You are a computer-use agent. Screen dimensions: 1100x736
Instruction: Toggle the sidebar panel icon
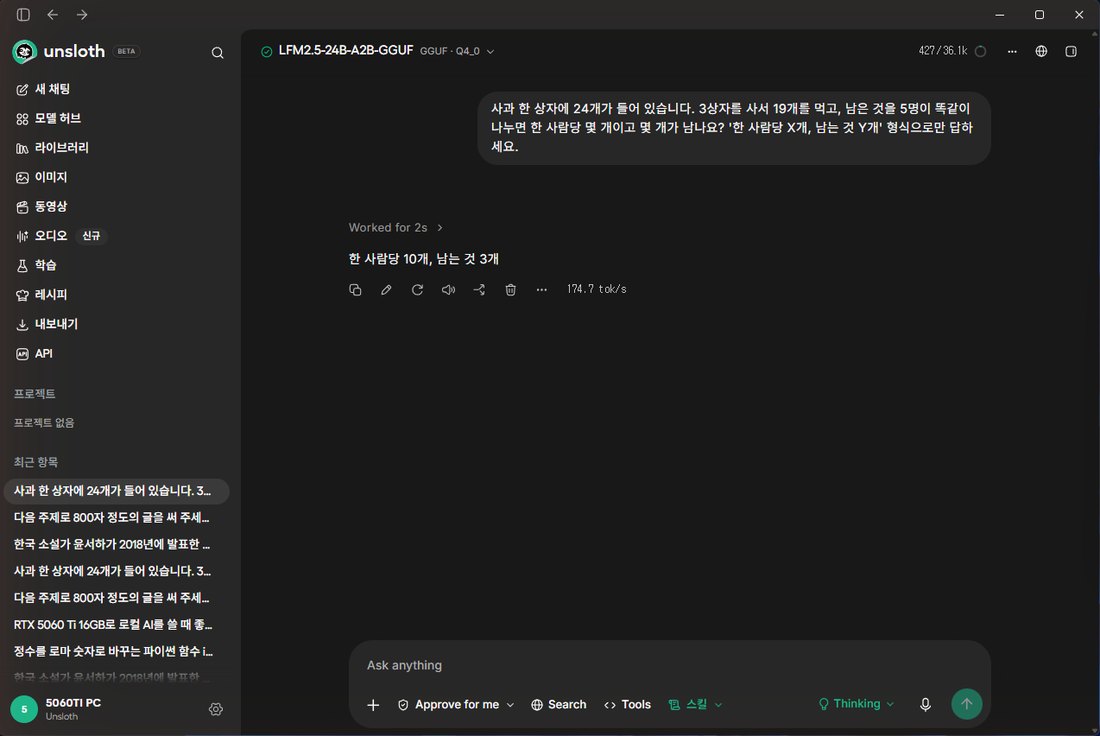23,15
